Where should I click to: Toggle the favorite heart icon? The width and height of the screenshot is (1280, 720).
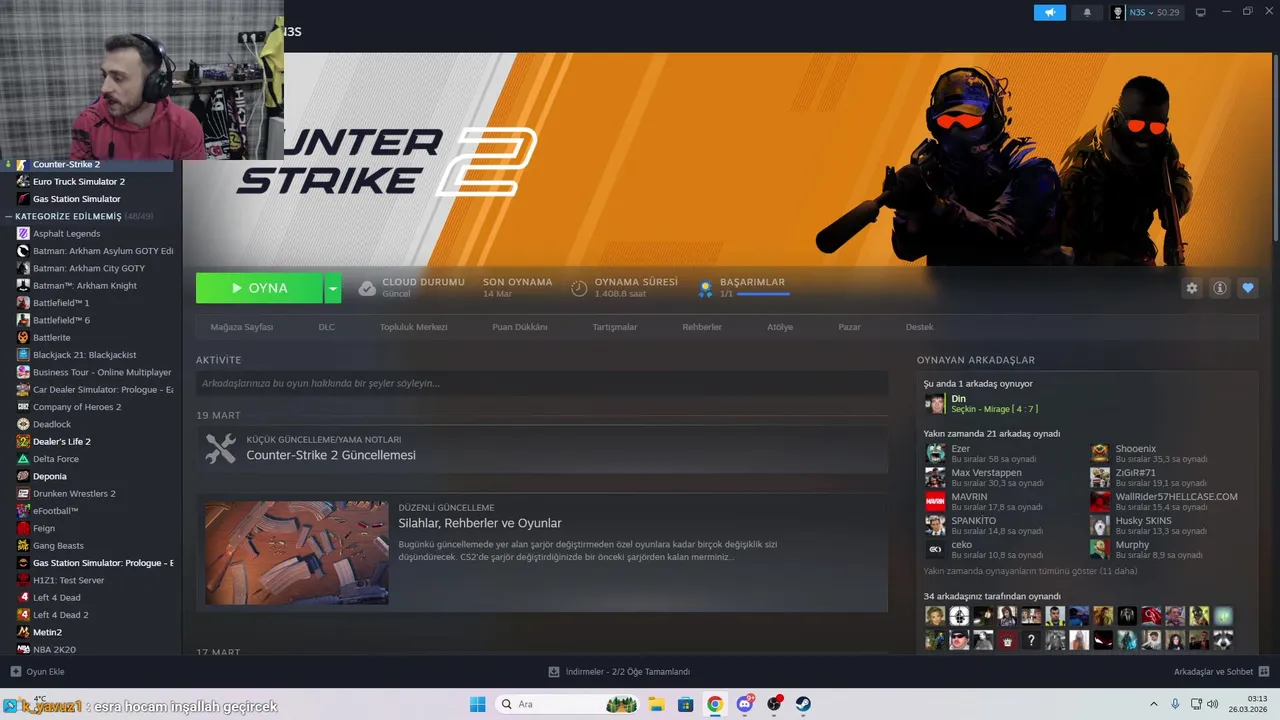[x=1248, y=288]
